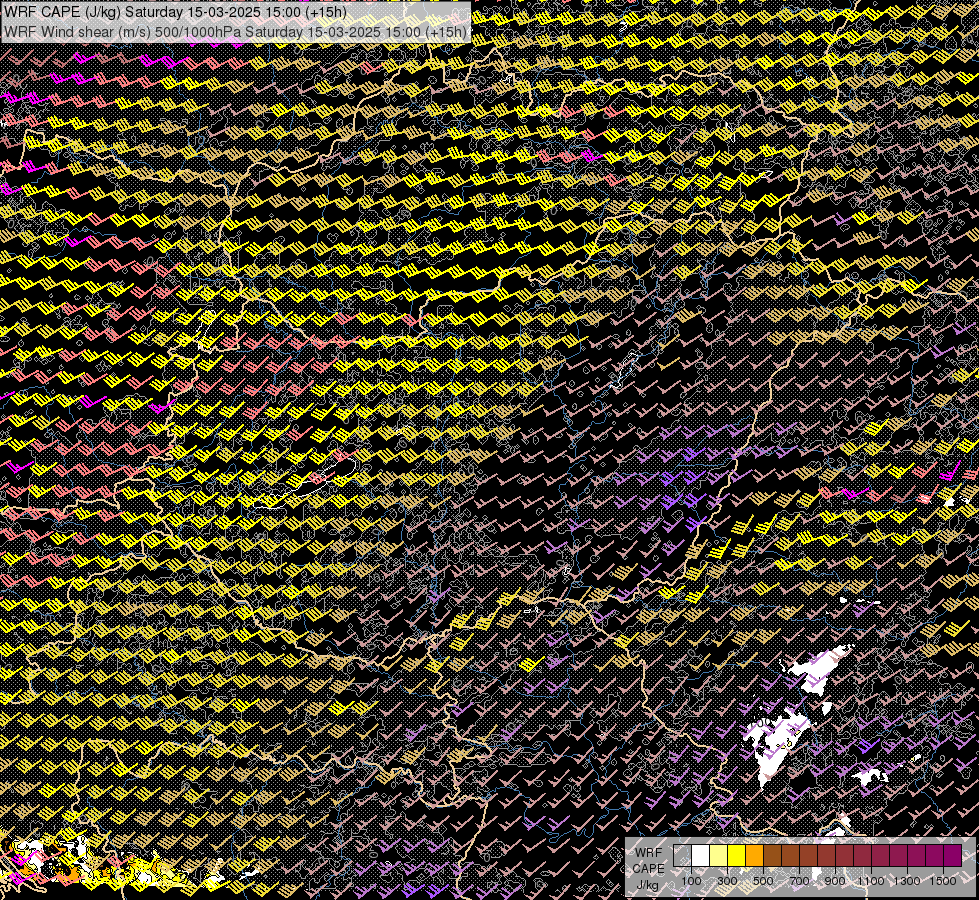Image resolution: width=979 pixels, height=900 pixels.
Task: Click the 900 legend tick label
Action: [835, 881]
